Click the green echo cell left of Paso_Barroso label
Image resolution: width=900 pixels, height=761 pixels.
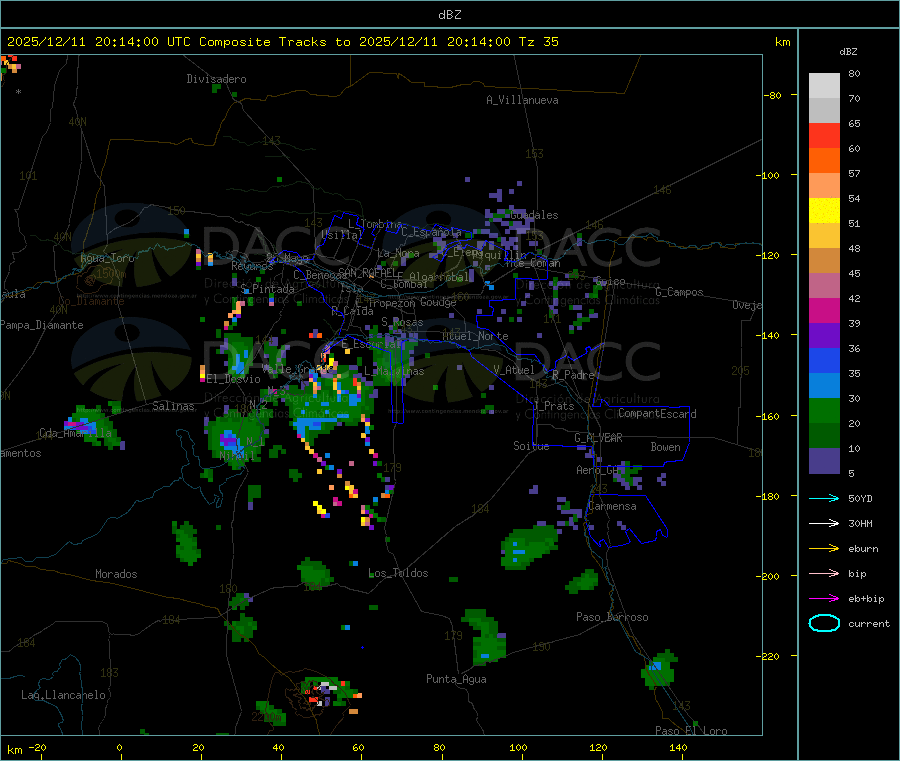(583, 581)
